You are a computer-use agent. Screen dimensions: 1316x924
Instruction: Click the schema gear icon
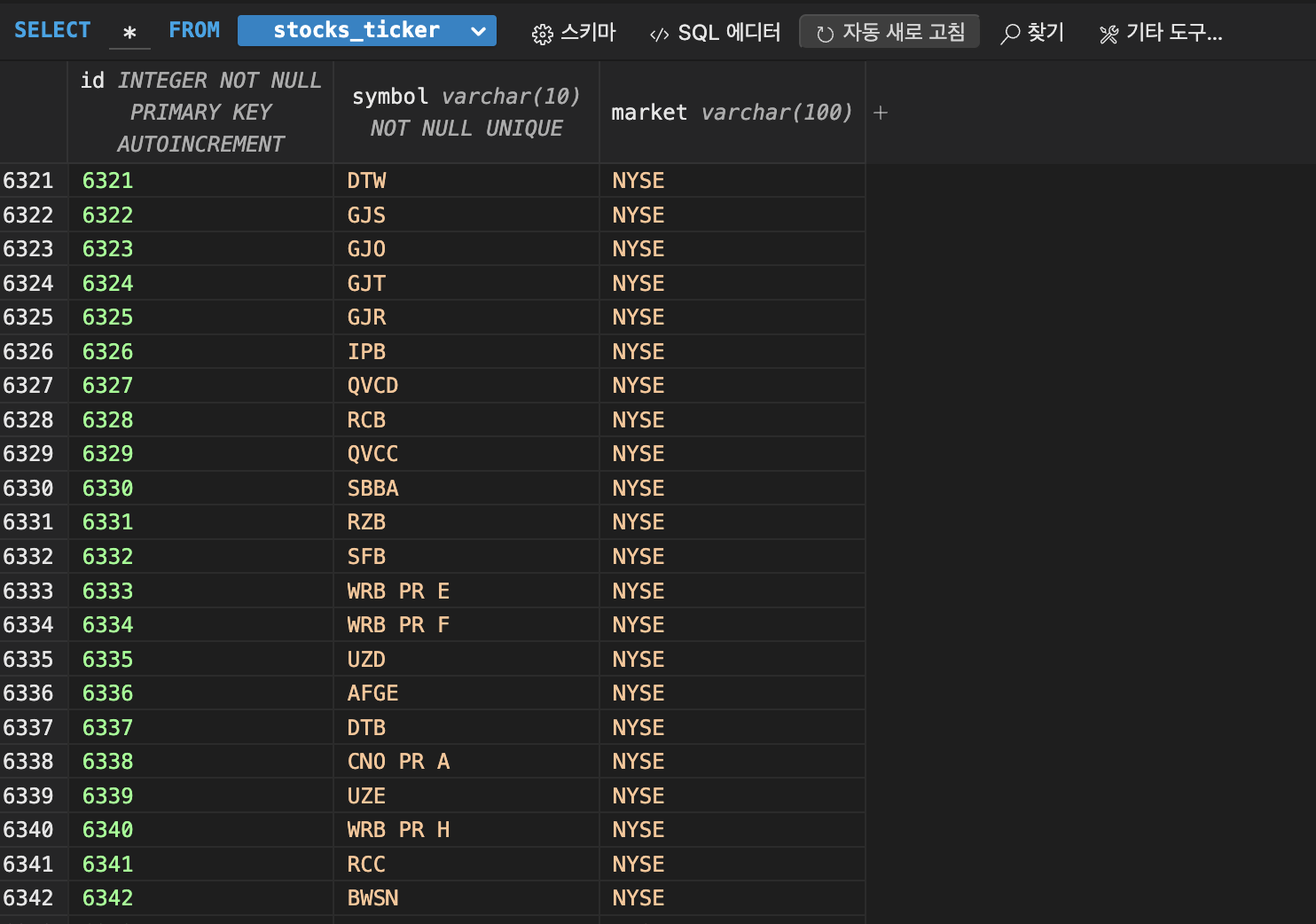tap(542, 34)
